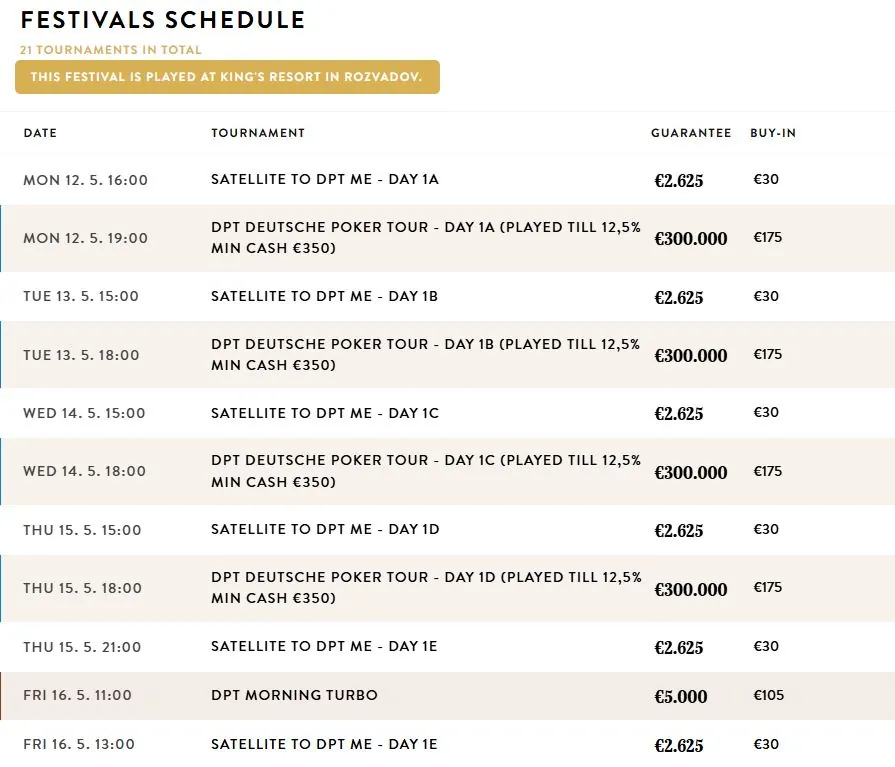
Task: Open the DPT Morning Turbo tournament
Action: click(x=294, y=695)
